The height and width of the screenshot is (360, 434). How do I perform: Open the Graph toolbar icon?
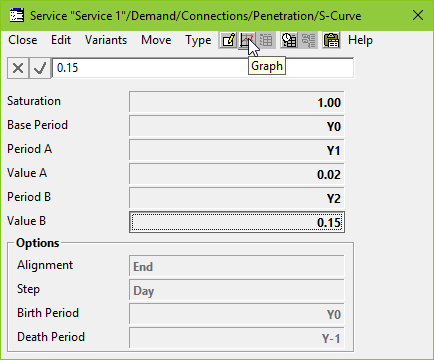point(247,40)
